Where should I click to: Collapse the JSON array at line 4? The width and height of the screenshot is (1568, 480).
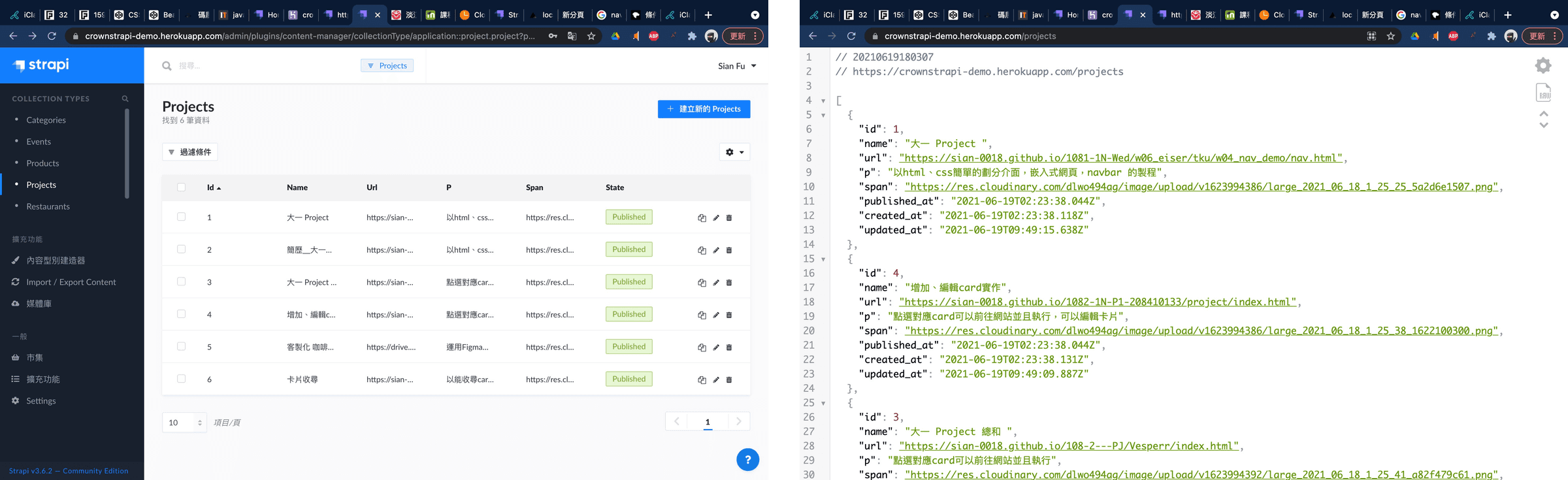(823, 101)
